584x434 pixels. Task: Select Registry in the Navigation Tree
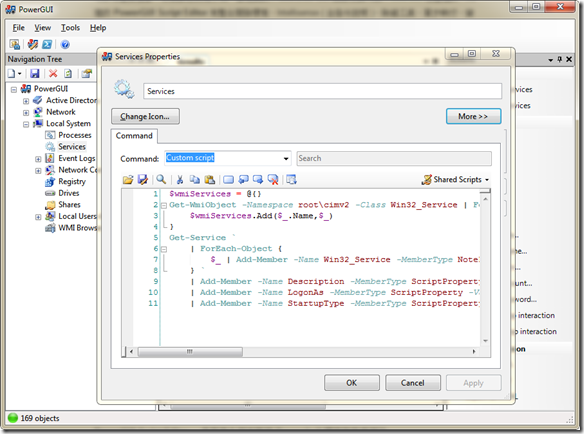tap(72, 181)
